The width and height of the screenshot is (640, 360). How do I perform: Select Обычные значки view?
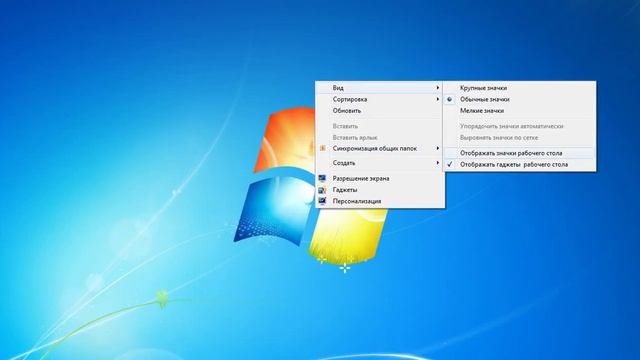click(x=520, y=99)
